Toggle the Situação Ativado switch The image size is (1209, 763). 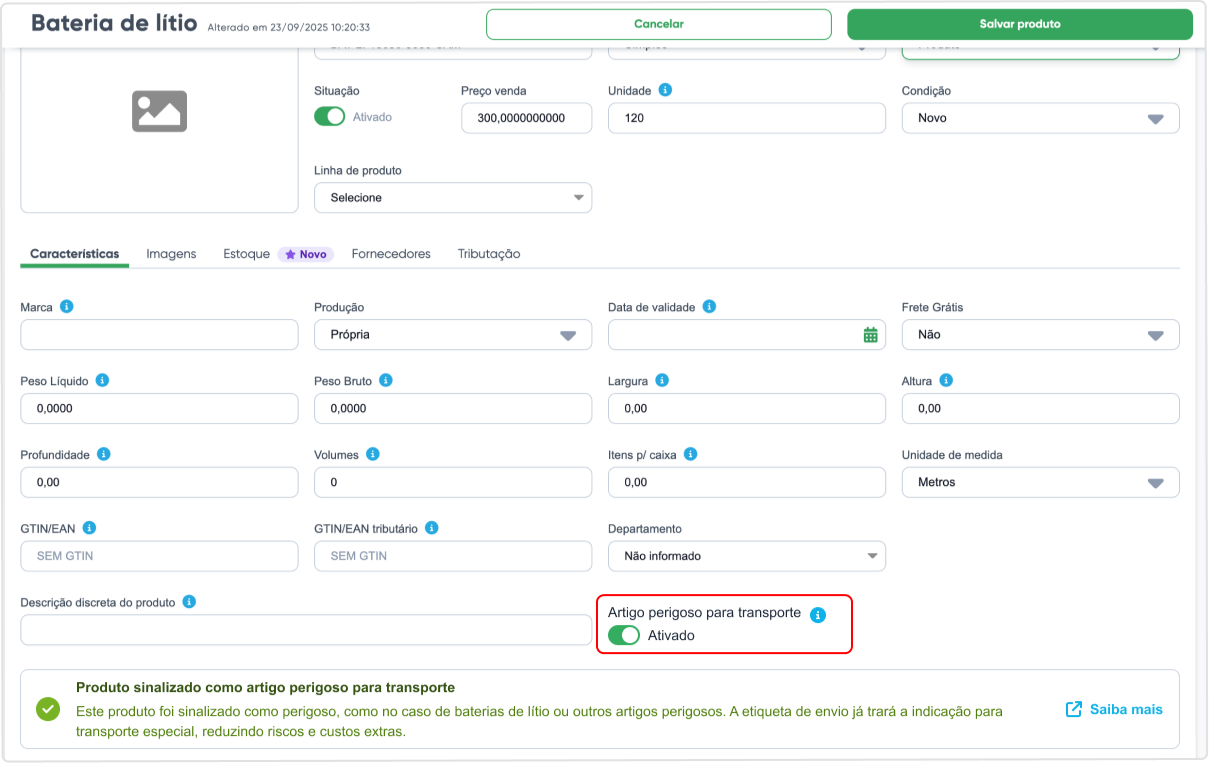tap(330, 117)
